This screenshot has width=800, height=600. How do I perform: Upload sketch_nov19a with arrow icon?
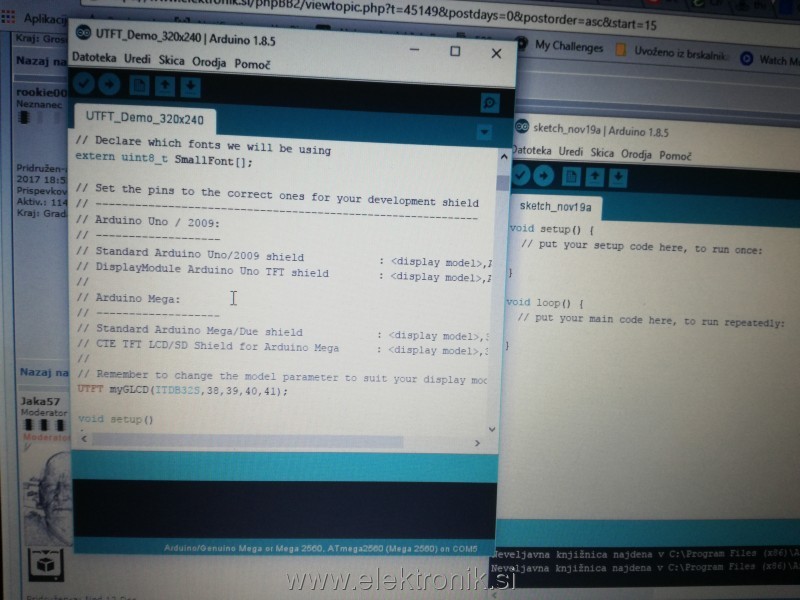point(543,177)
